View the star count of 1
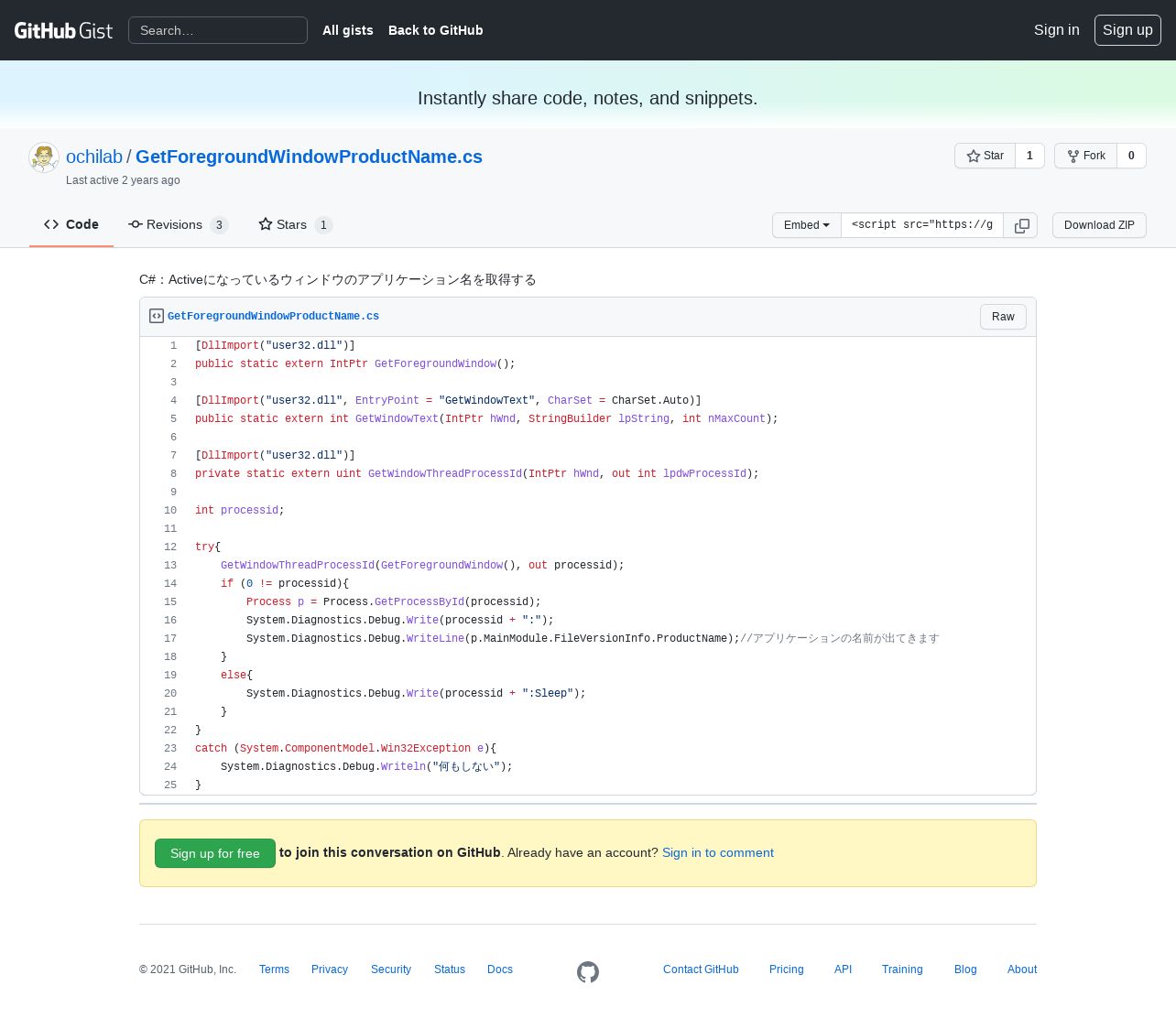 1029,156
